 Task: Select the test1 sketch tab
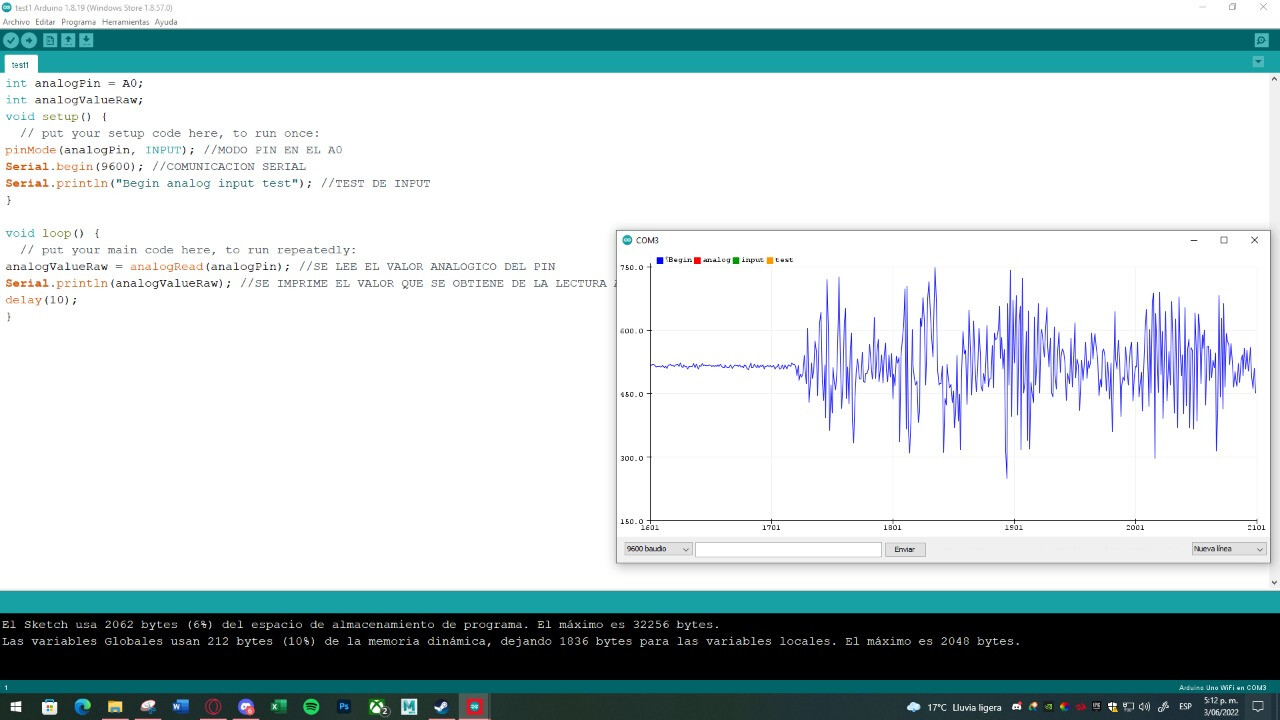coord(20,64)
